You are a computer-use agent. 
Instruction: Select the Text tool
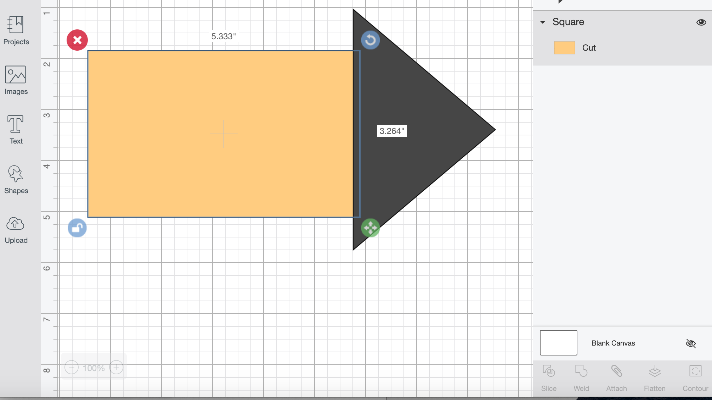[15, 129]
